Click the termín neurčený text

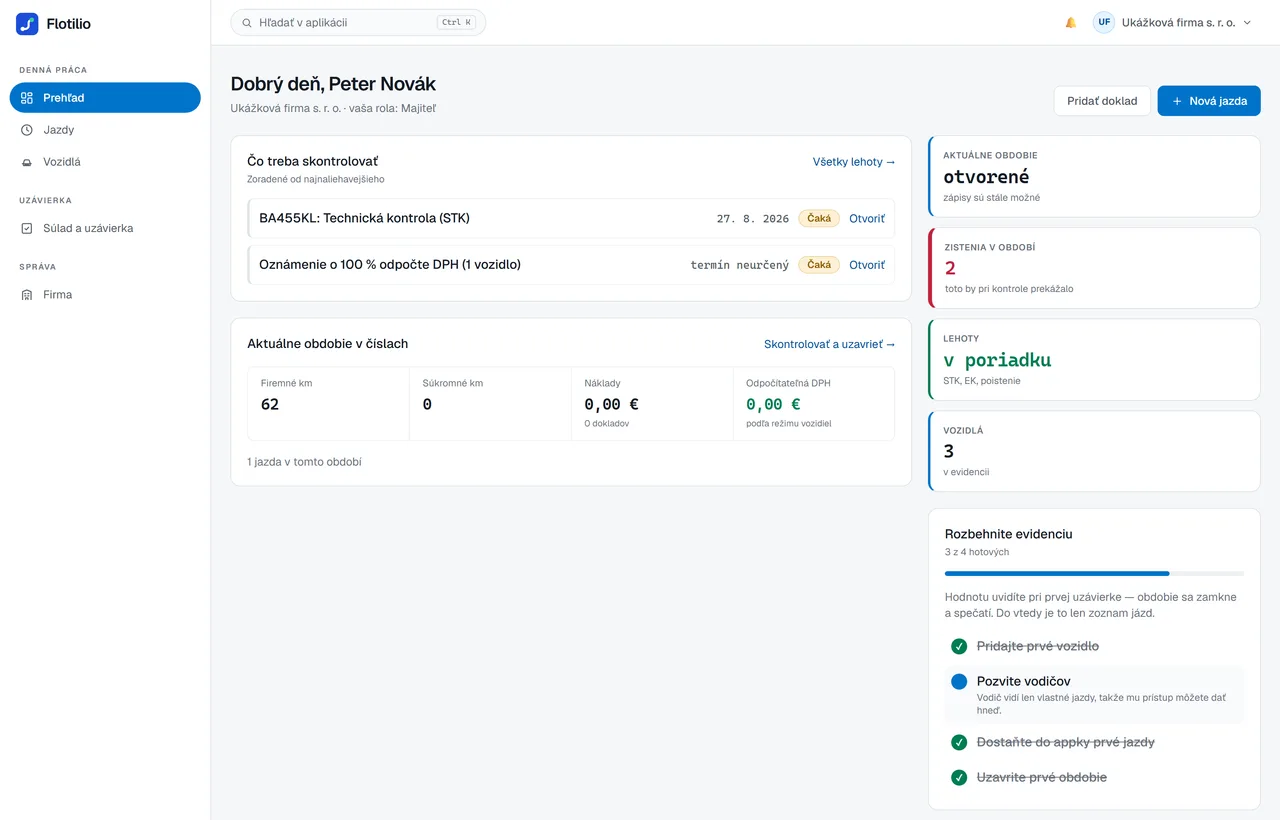[x=740, y=265]
